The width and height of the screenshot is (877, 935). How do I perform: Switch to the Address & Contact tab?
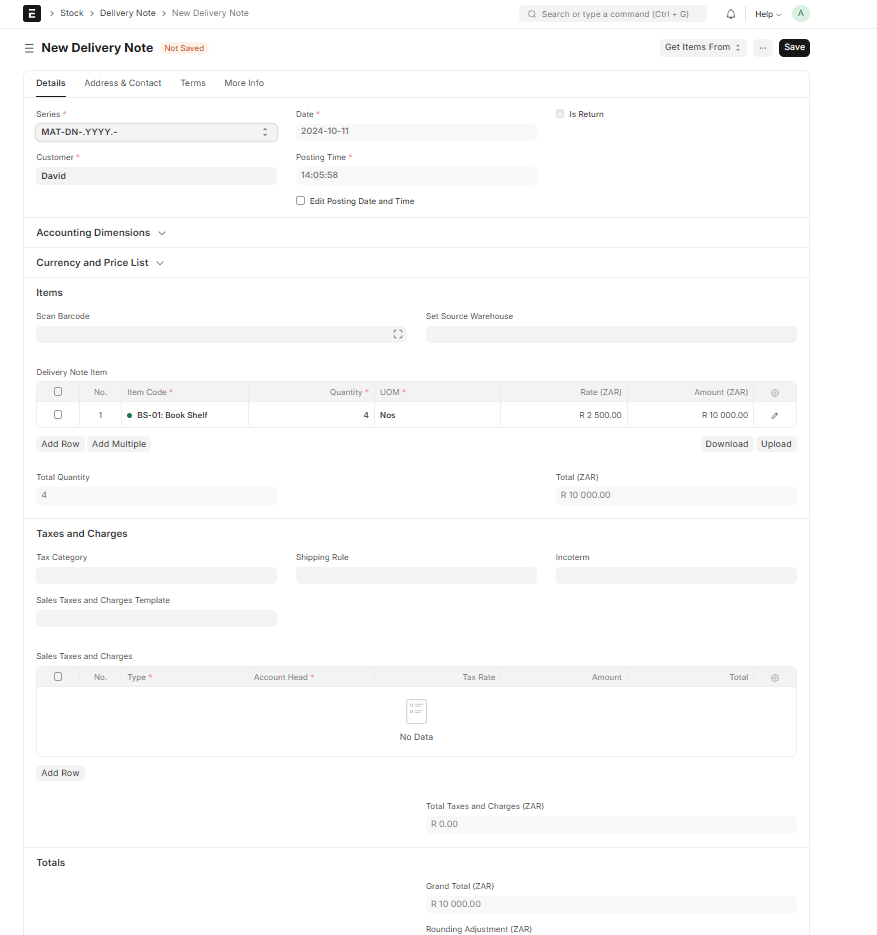coord(123,83)
